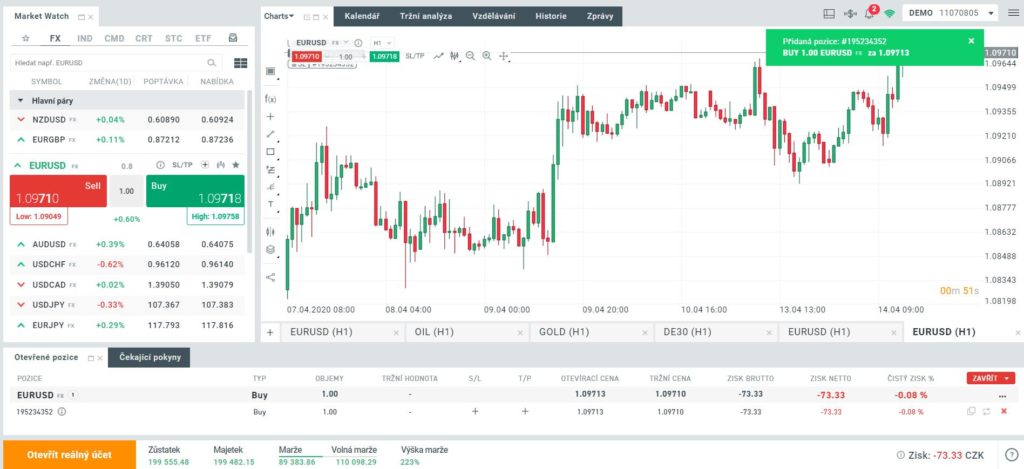Viewport: 1024px width, 469px height.
Task: Open the favorites star tab in Market Watch
Action: point(25,39)
